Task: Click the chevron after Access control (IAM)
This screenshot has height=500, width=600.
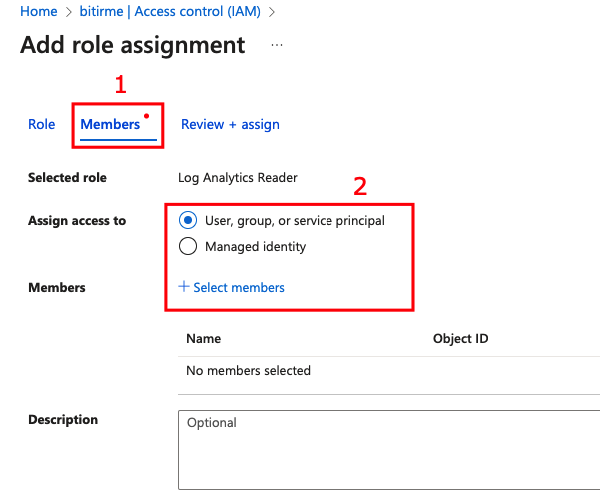Action: pyautogui.click(x=271, y=12)
